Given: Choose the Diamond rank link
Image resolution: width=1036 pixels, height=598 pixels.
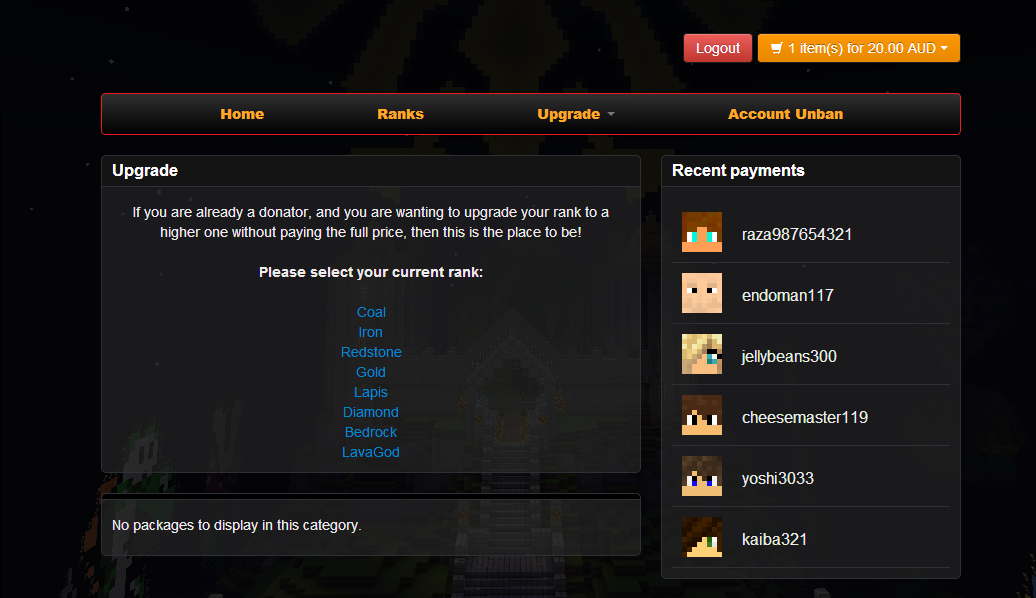Looking at the screenshot, I should [x=371, y=412].
